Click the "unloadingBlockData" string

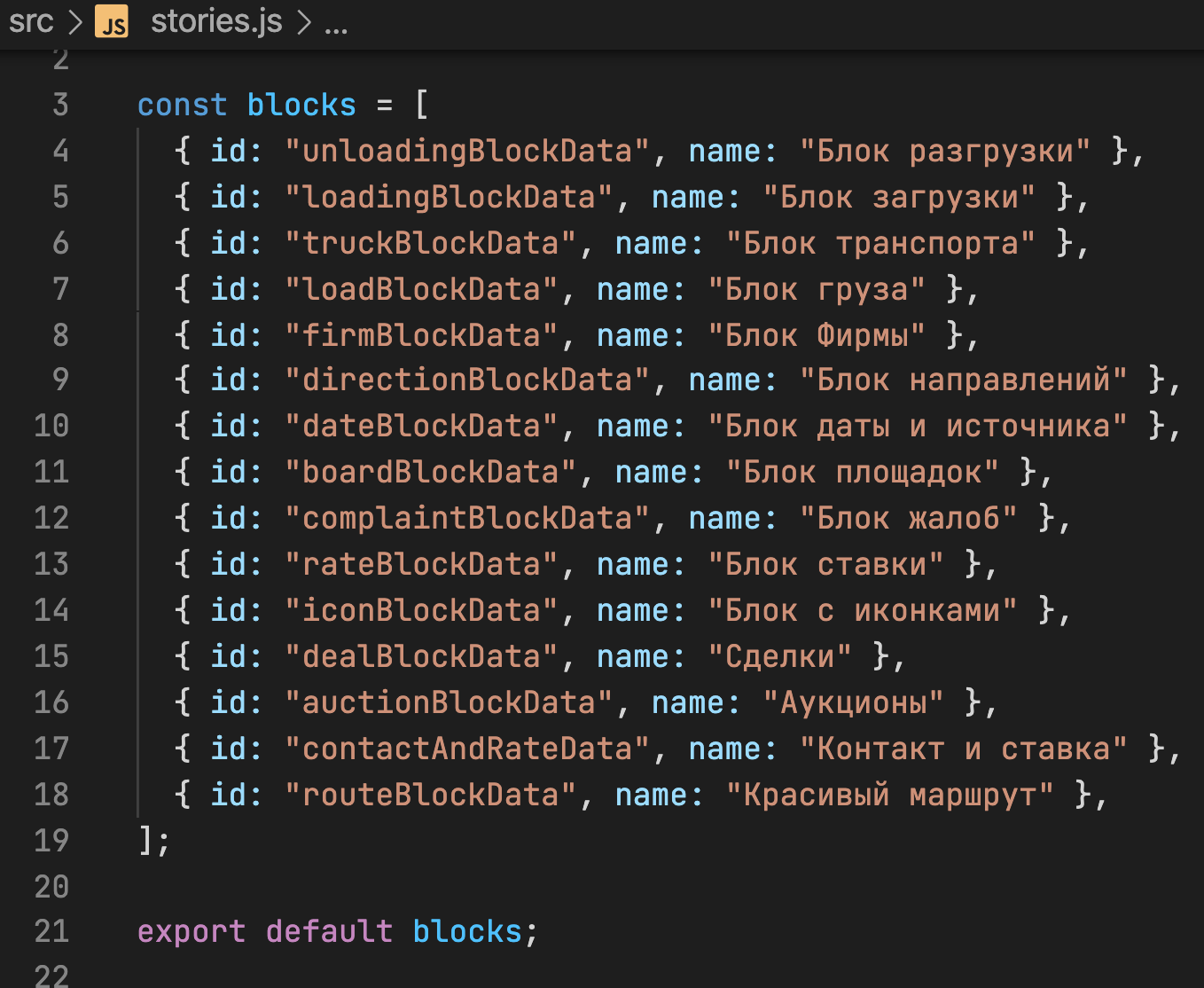466,151
